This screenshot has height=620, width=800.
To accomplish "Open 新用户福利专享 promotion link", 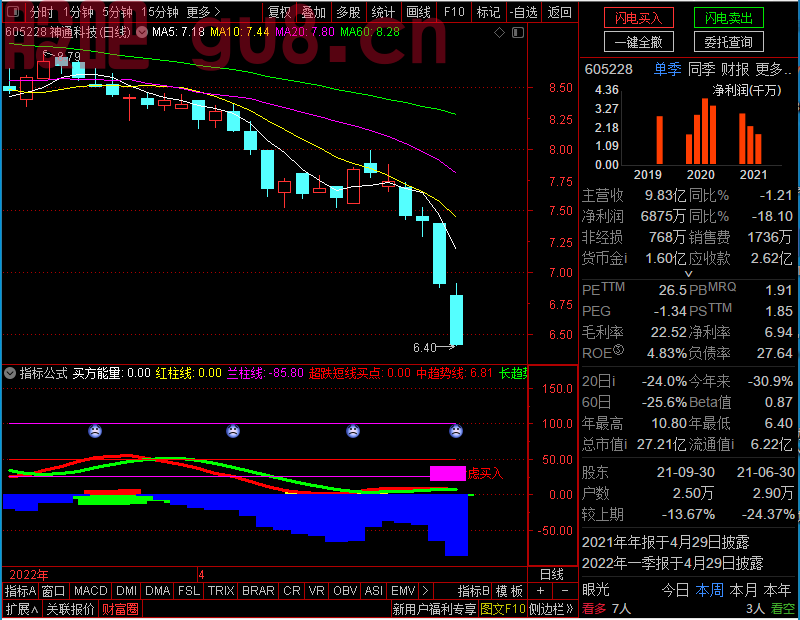I will [434, 609].
